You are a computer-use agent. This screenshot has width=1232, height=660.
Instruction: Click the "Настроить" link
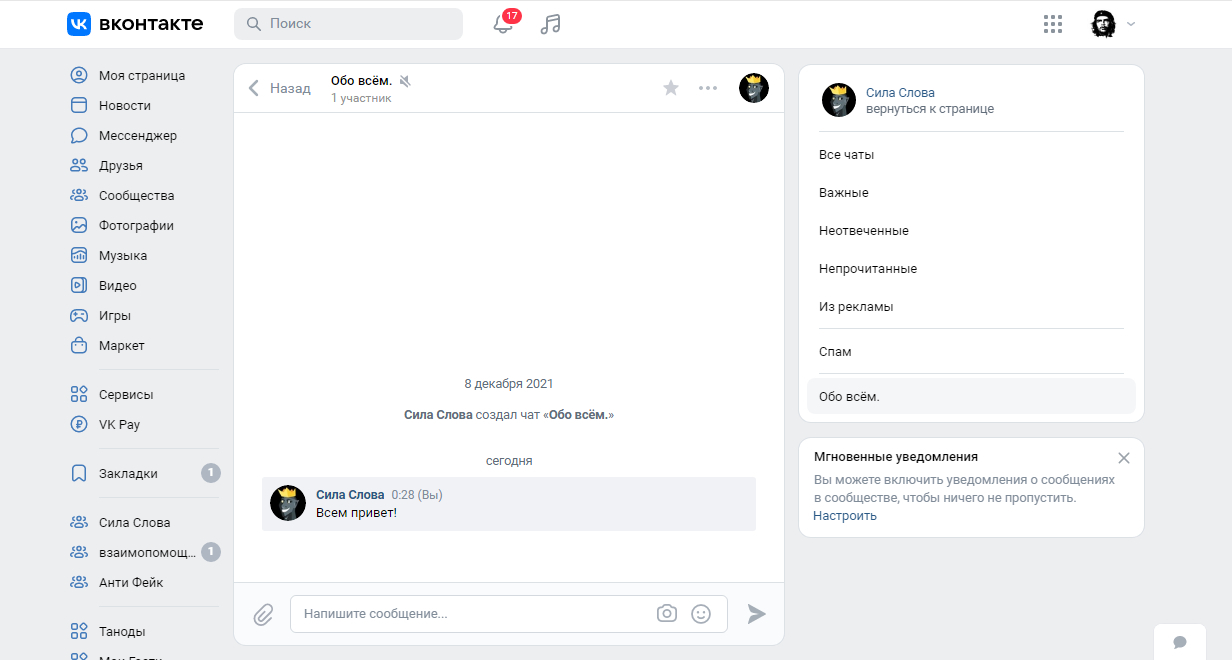pos(845,516)
